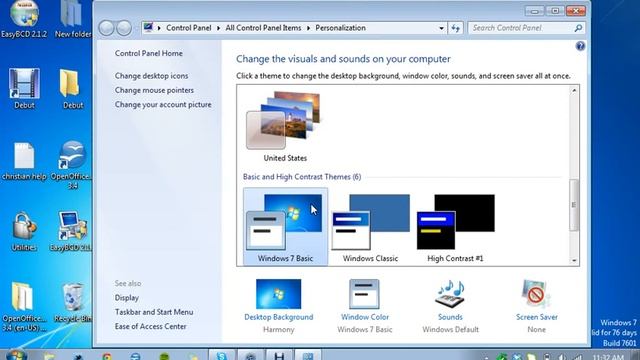Refresh the Control Panel address bar
This screenshot has width=640, height=360.
click(456, 28)
